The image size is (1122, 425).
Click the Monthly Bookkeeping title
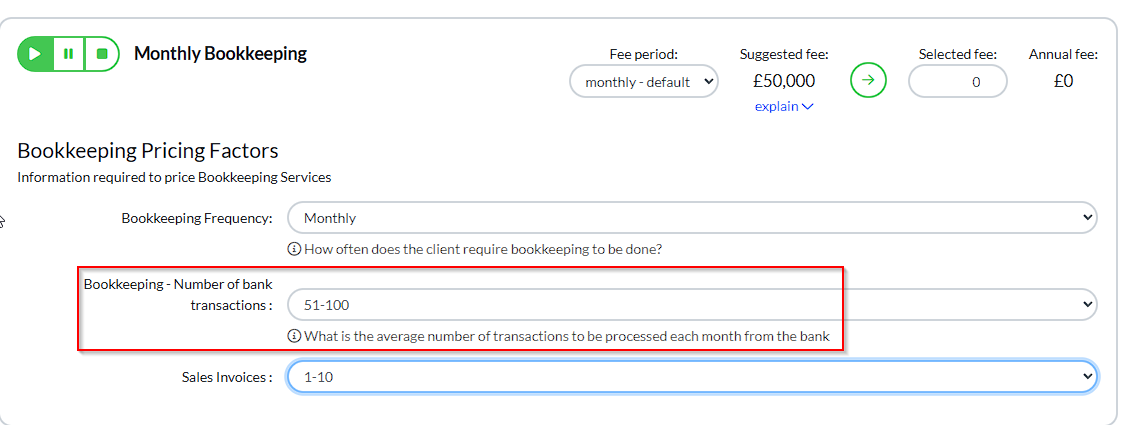(x=220, y=54)
